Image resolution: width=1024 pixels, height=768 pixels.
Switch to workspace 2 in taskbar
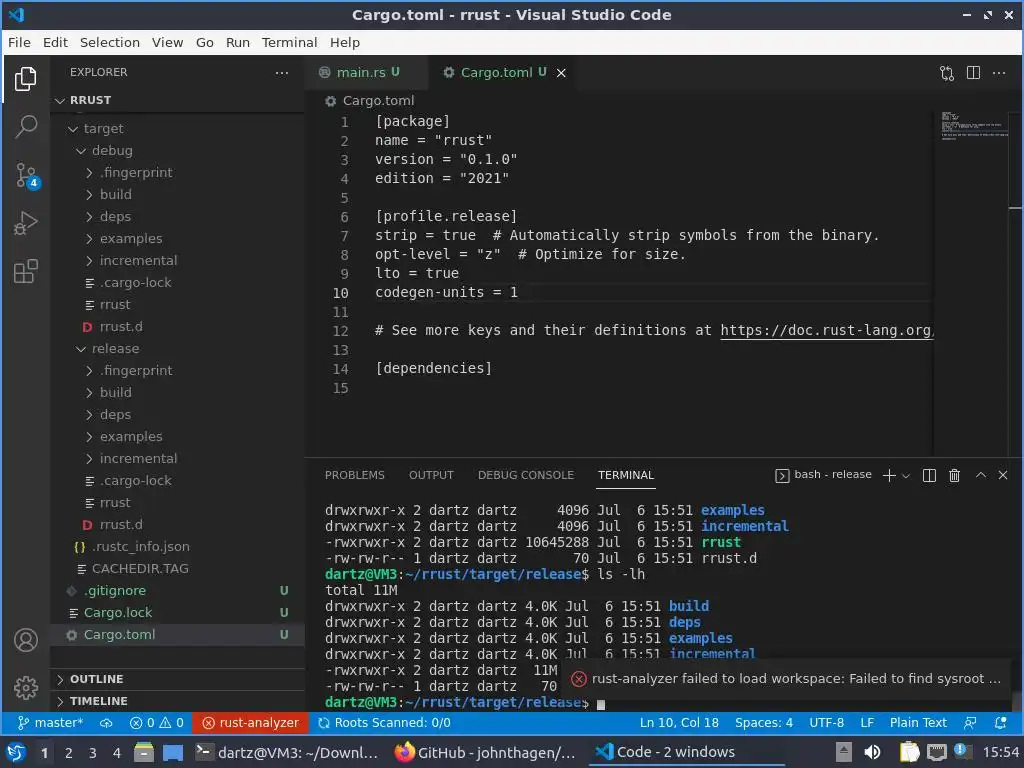click(69, 753)
